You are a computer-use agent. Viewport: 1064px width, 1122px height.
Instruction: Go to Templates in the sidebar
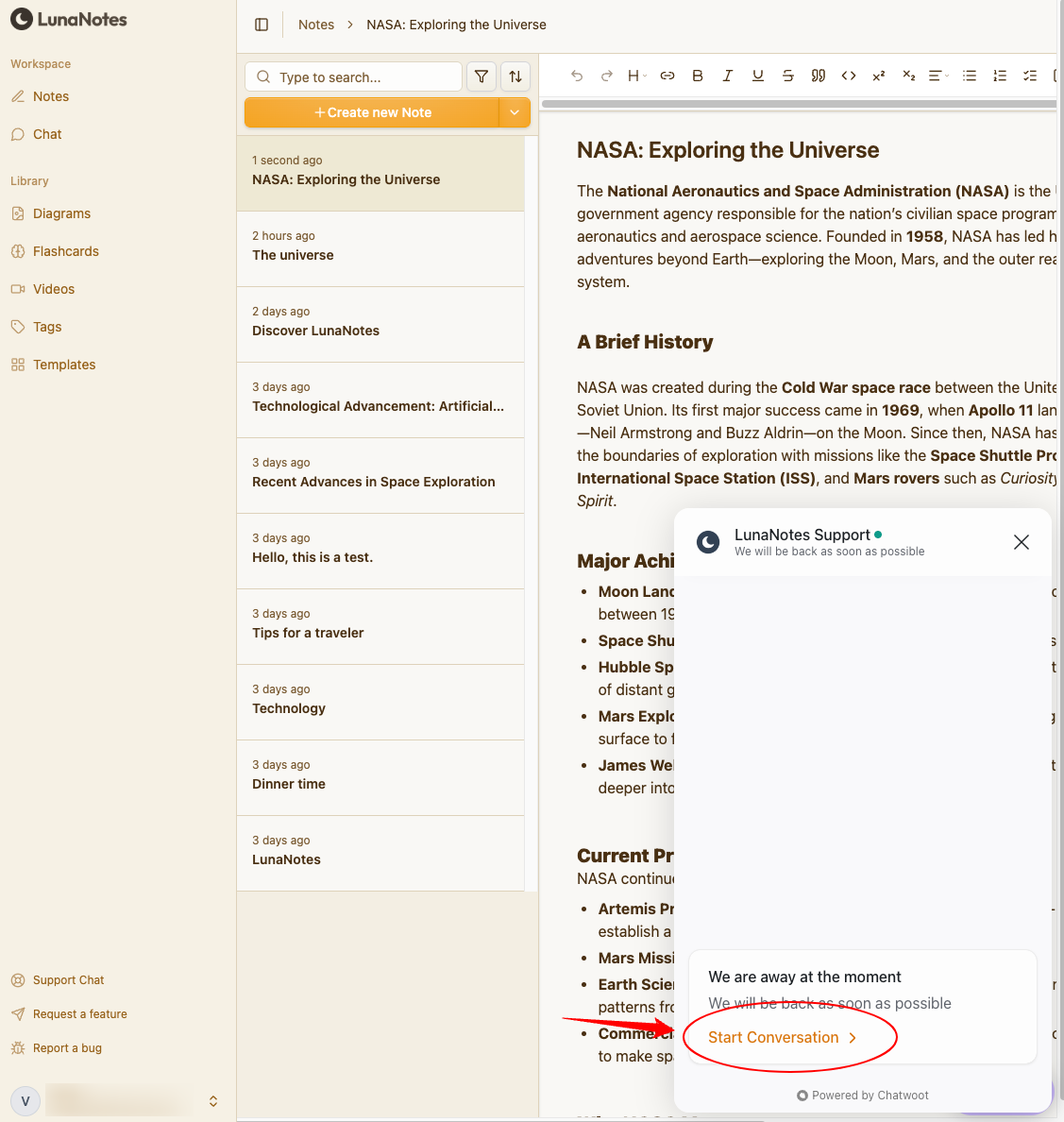tap(64, 365)
